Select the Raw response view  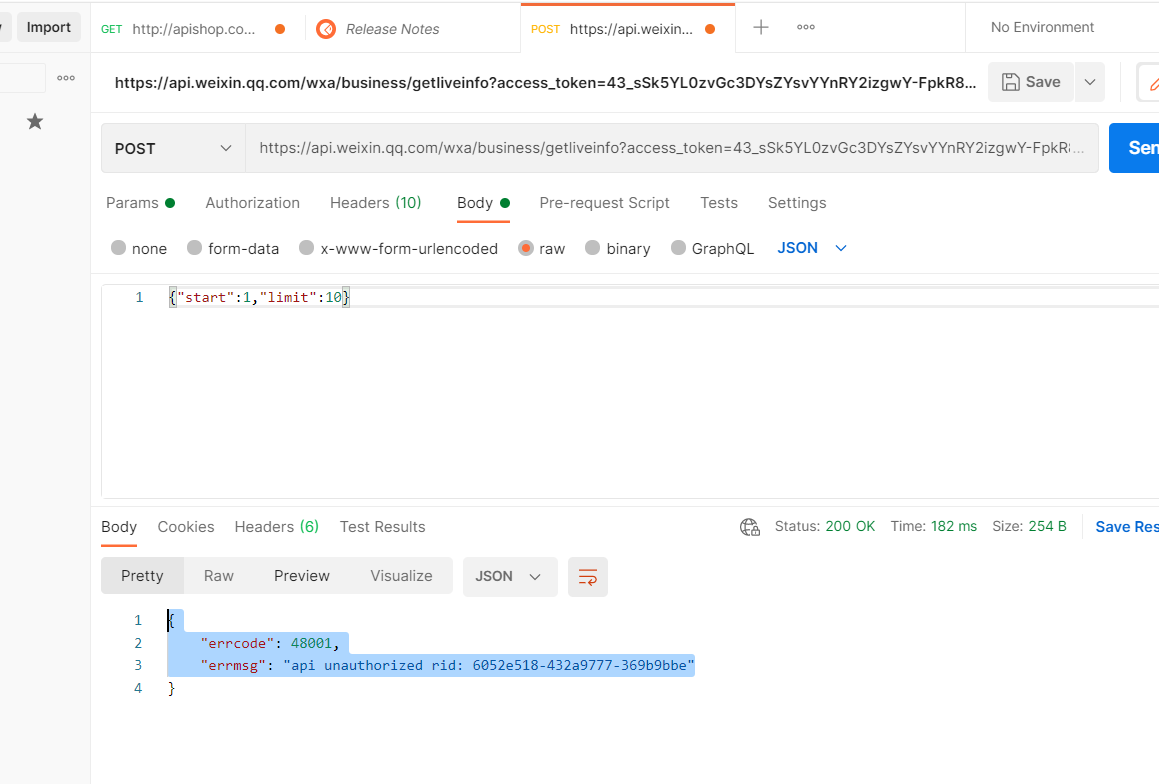coord(219,576)
